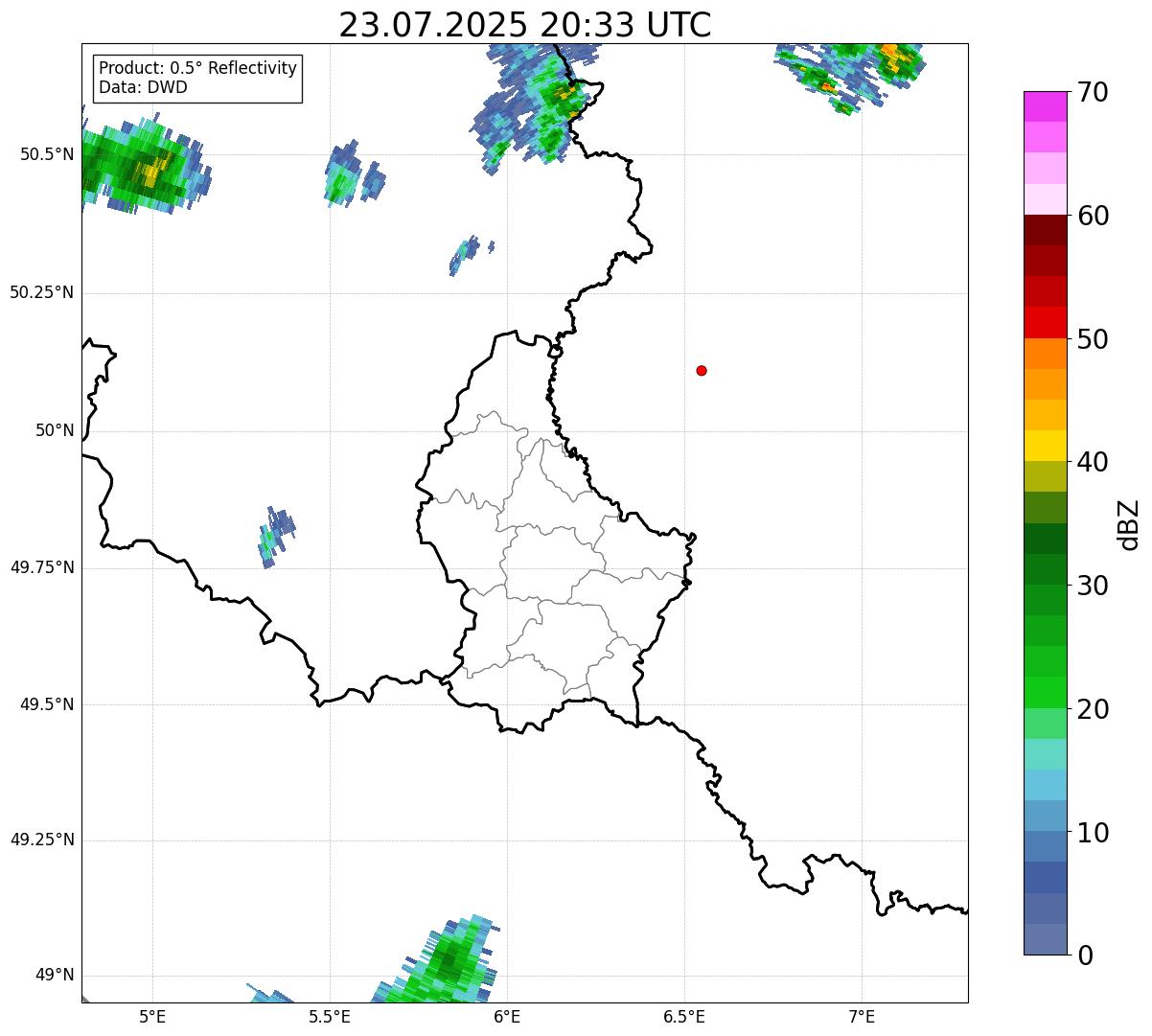
Task: Click the latitude label 50.5°N
Action: tap(47, 154)
